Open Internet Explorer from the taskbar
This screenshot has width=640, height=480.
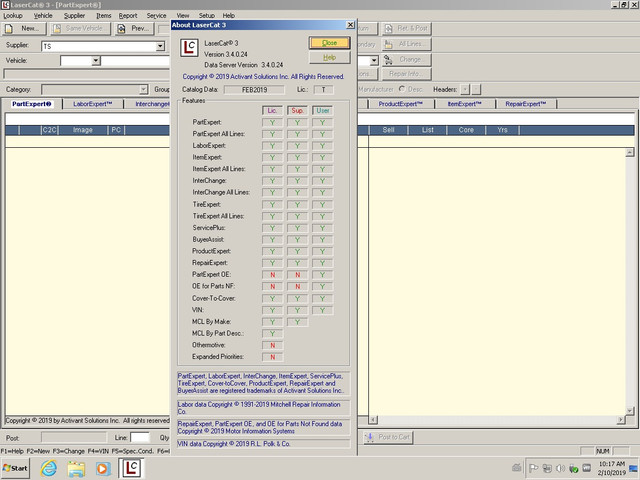(x=49, y=468)
